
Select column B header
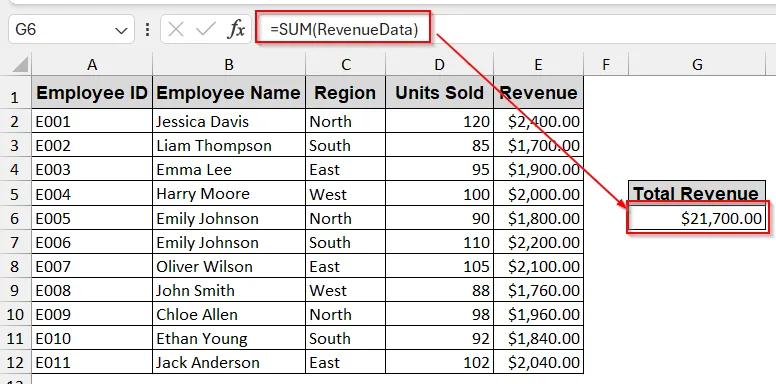229,64
